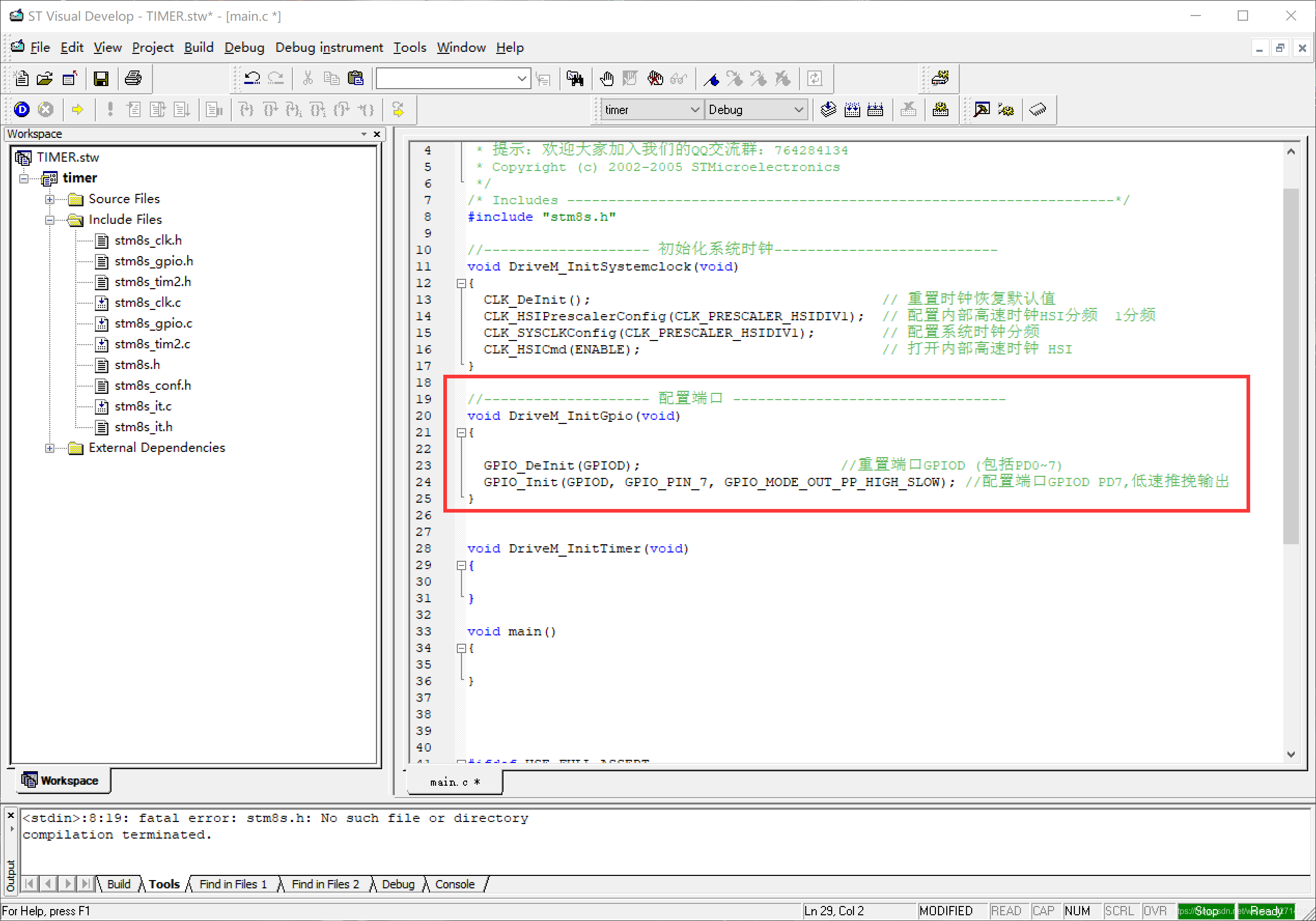Switch to Find in Files 2 tab
This screenshot has height=921, width=1316.
pyautogui.click(x=326, y=884)
